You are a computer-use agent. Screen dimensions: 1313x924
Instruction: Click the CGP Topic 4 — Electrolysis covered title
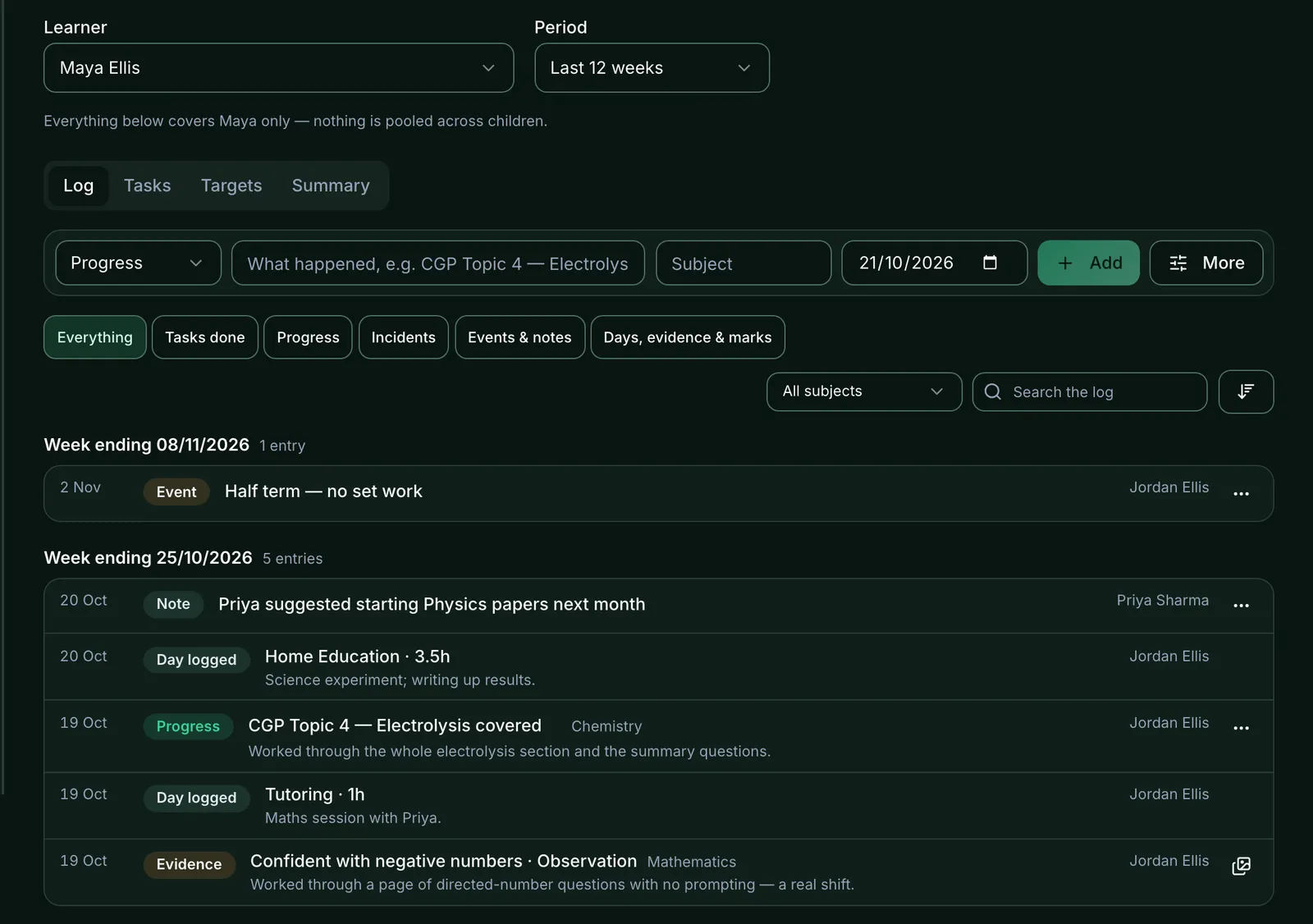(395, 725)
